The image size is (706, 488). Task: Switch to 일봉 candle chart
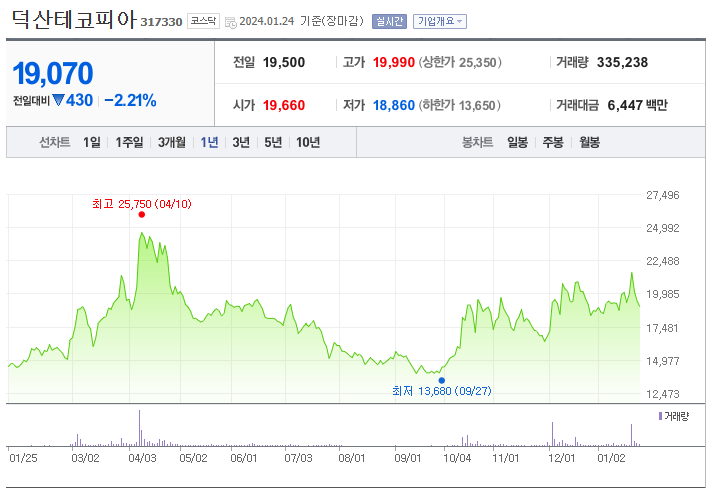click(517, 142)
